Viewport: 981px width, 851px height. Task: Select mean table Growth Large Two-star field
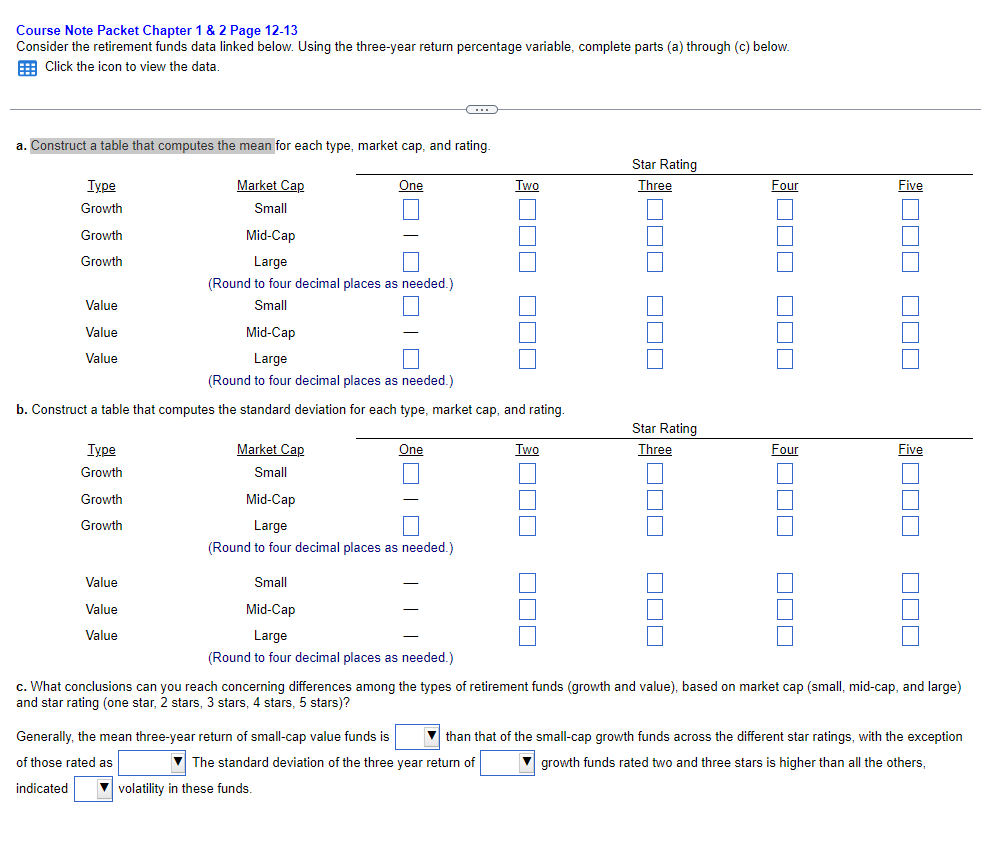[x=527, y=262]
